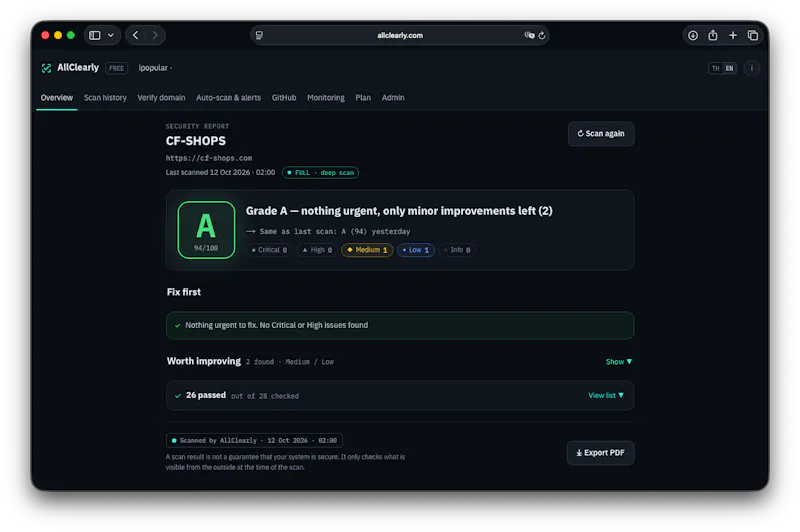Image resolution: width=800 pixels, height=532 pixels.
Task: Go back with the browser back arrow
Action: tap(136, 35)
